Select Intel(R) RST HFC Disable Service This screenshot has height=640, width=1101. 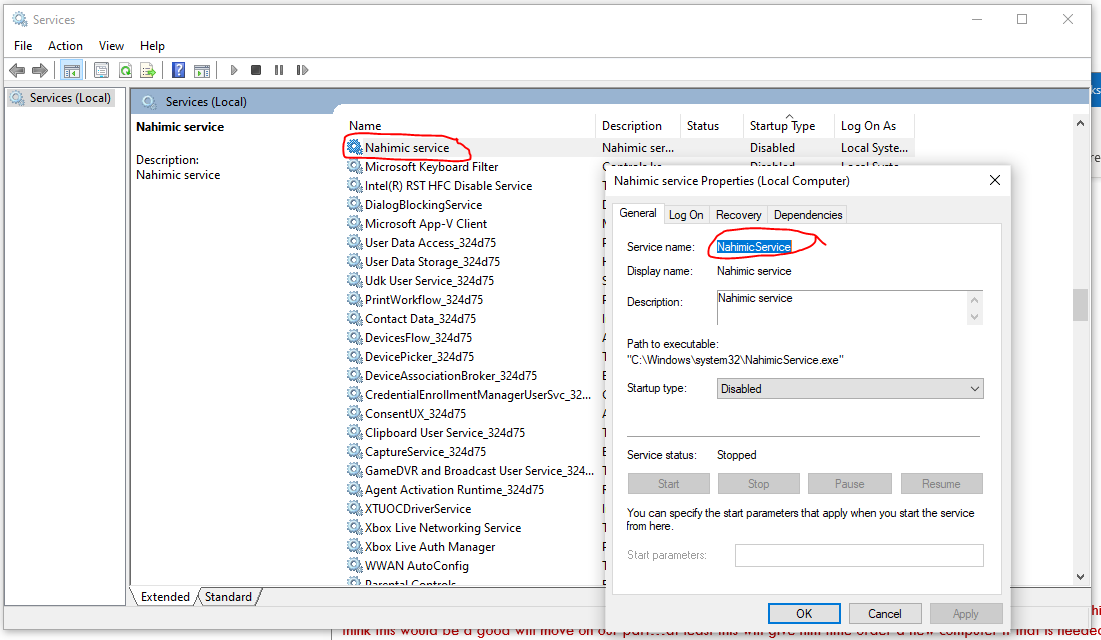coord(448,185)
